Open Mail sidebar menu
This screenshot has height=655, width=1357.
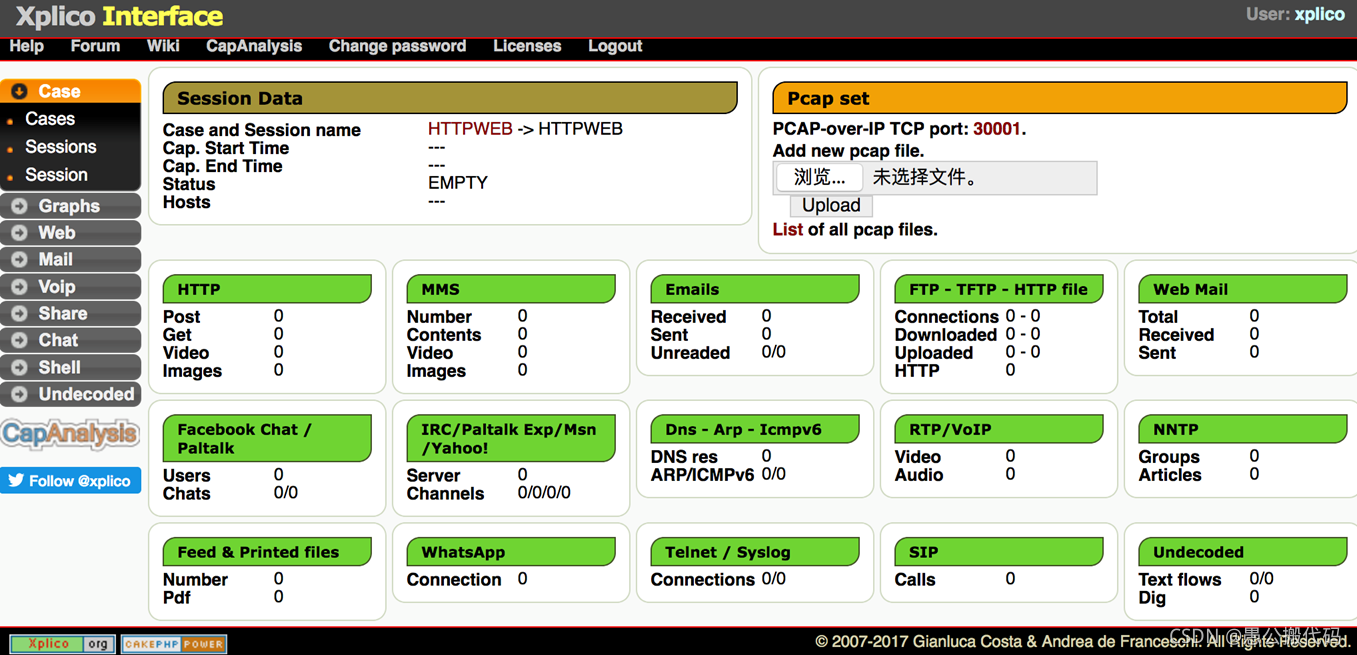(70, 260)
